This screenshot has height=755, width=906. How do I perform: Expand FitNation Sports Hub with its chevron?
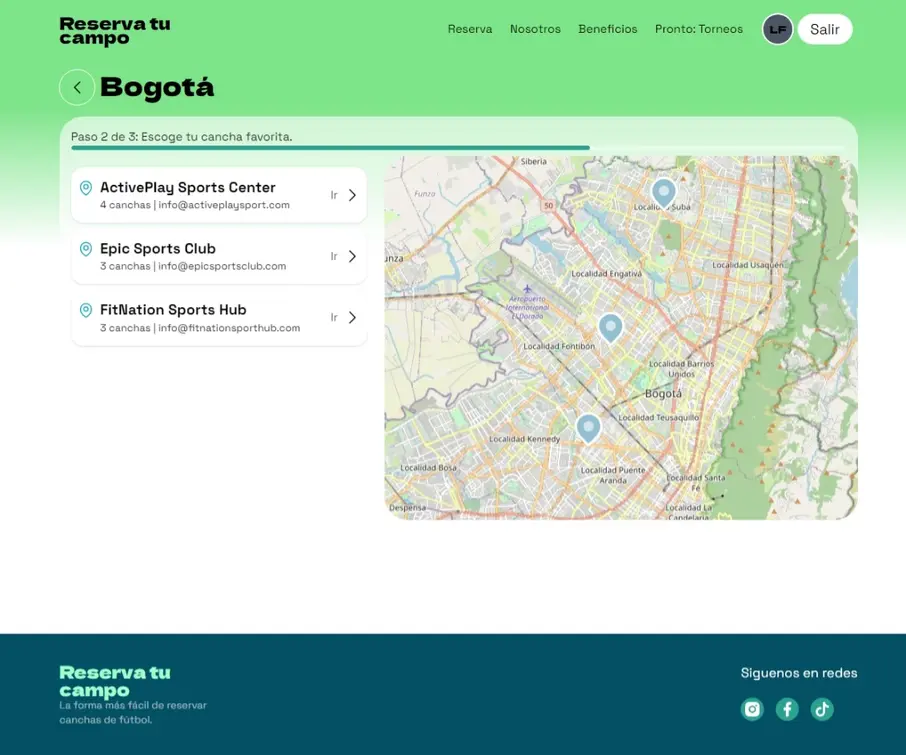pyautogui.click(x=352, y=318)
